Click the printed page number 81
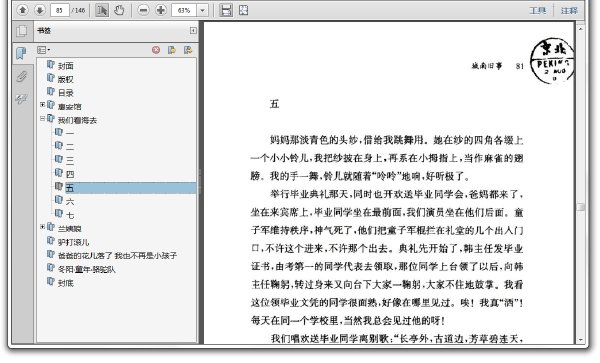 tap(520, 66)
